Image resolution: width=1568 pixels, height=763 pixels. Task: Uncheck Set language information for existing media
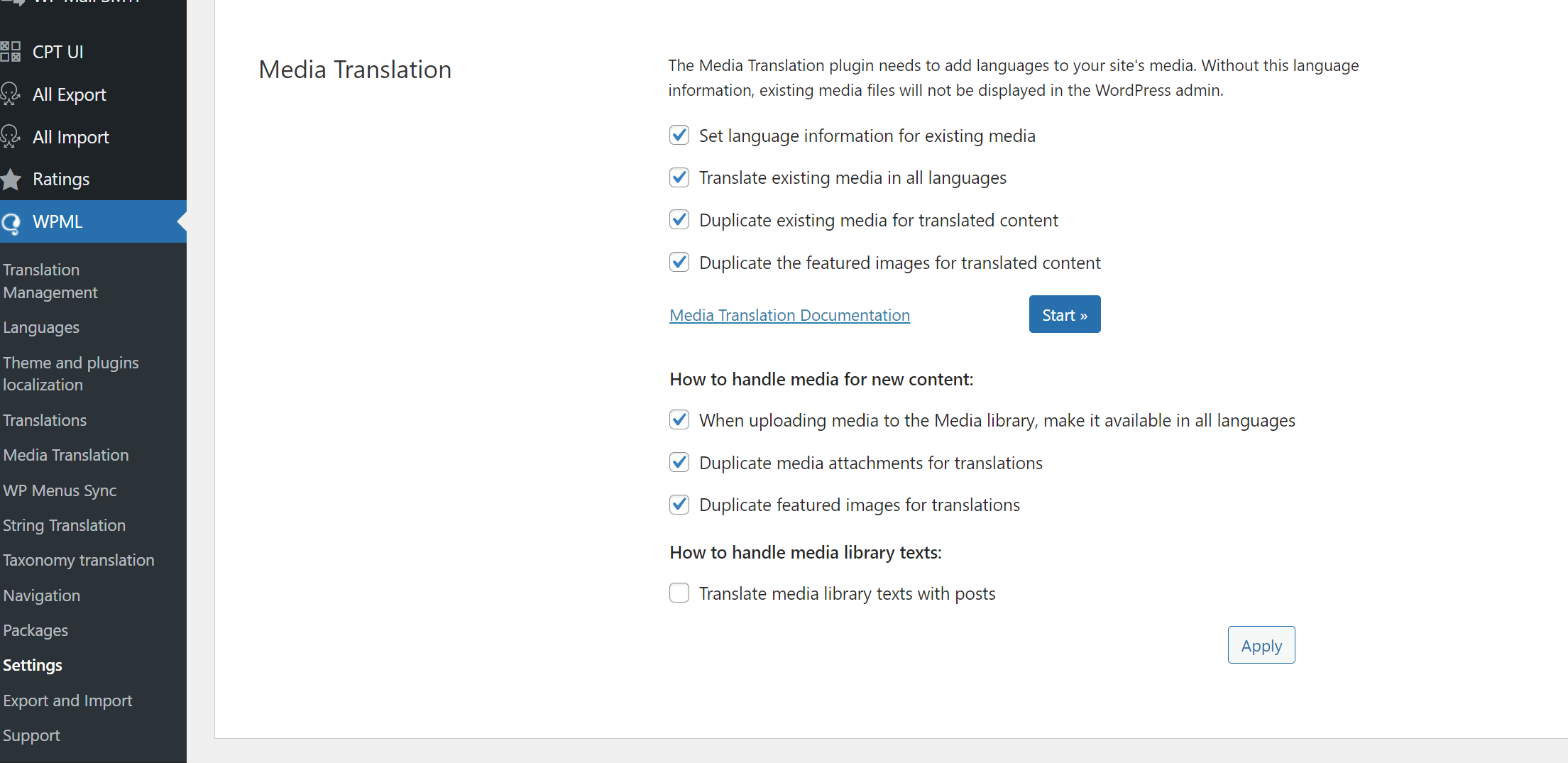[x=679, y=135]
